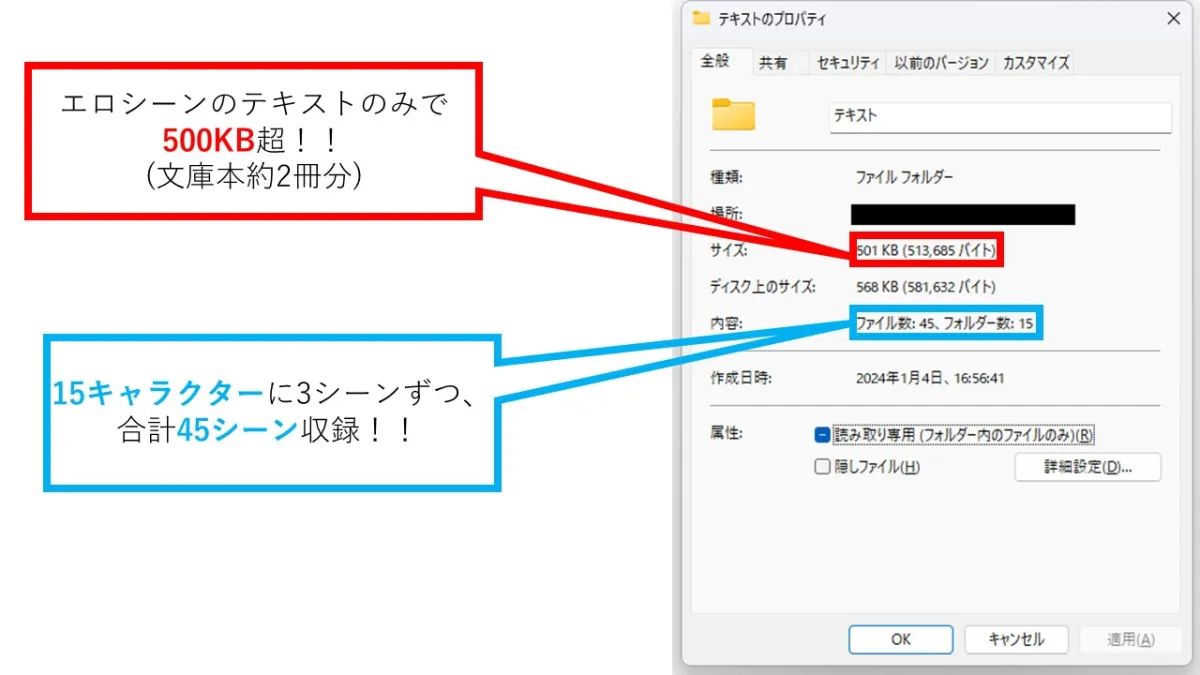The height and width of the screenshot is (675, 1200).
Task: Click the disabled 適用 (Apply) button
Action: point(1130,639)
